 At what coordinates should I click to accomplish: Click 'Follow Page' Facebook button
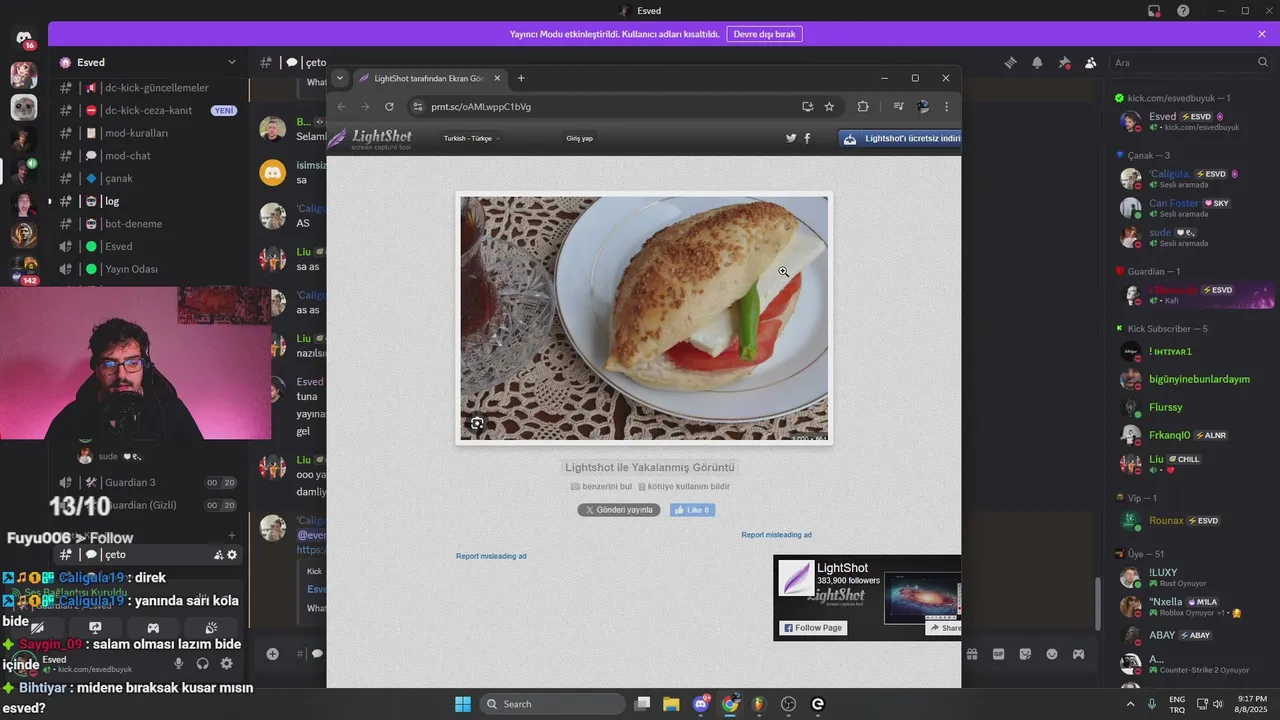[813, 628]
